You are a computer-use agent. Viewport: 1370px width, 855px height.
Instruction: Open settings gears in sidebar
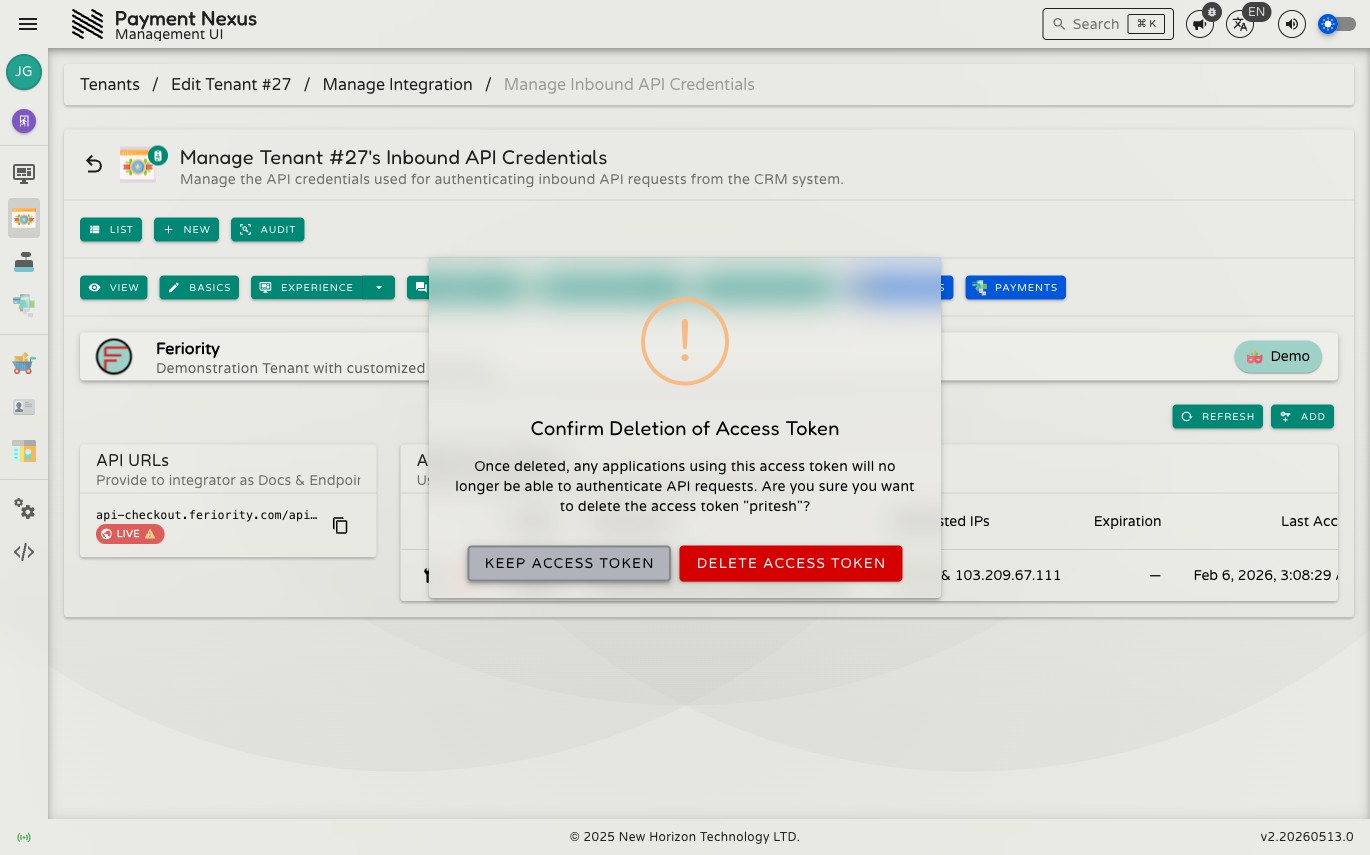pos(24,509)
